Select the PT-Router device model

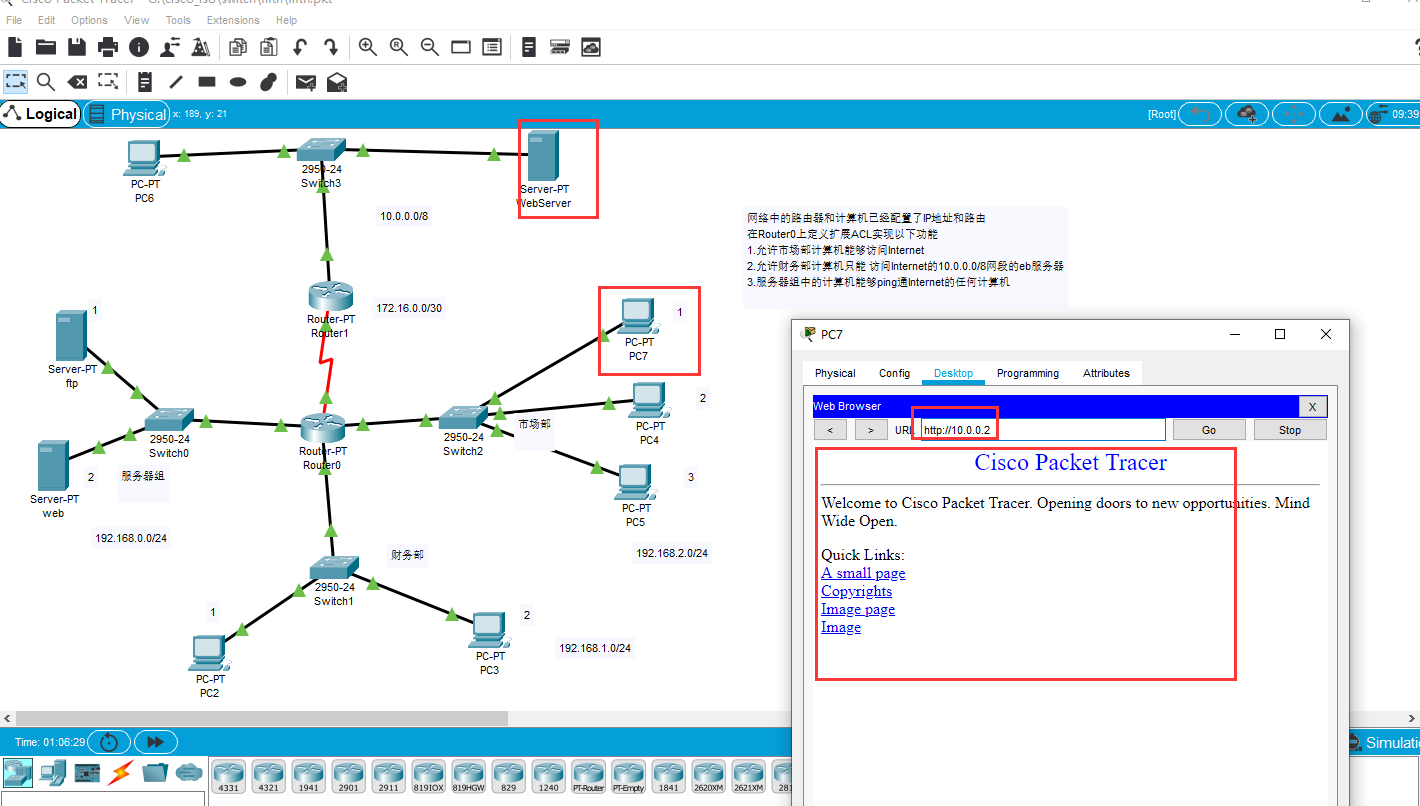(x=589, y=776)
